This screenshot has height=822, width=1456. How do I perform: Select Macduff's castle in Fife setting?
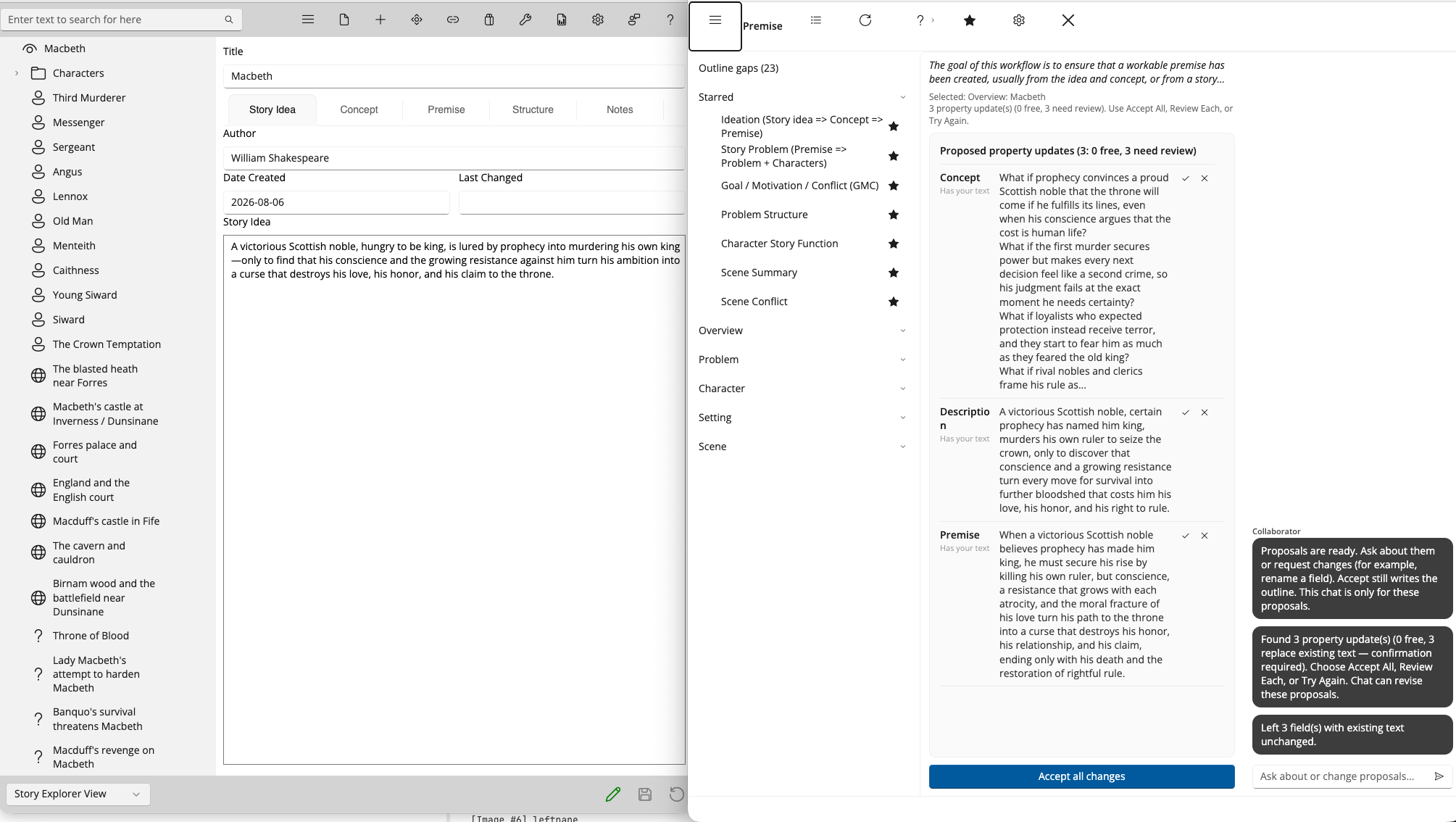tap(106, 521)
